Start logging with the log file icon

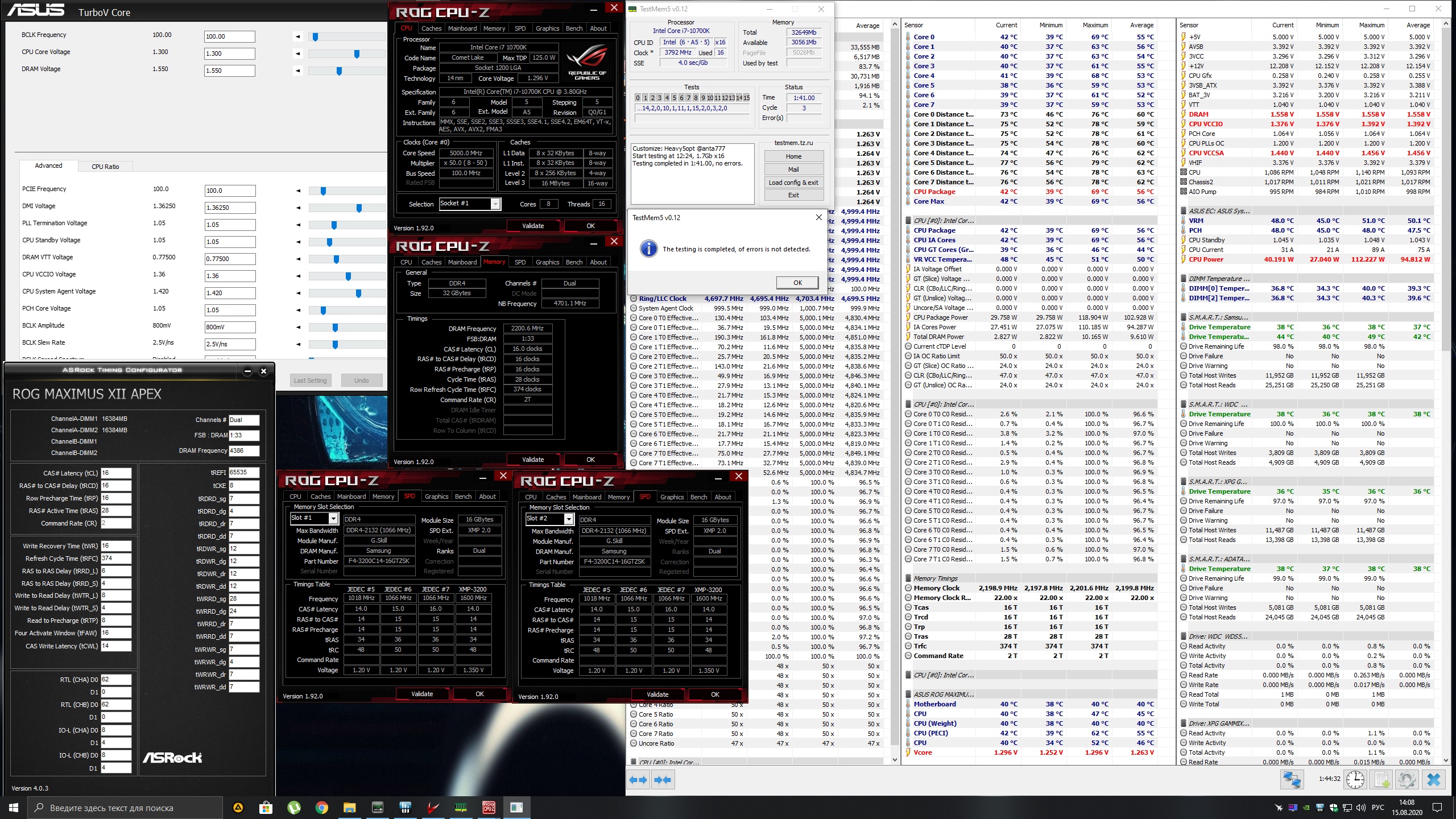point(1382,779)
